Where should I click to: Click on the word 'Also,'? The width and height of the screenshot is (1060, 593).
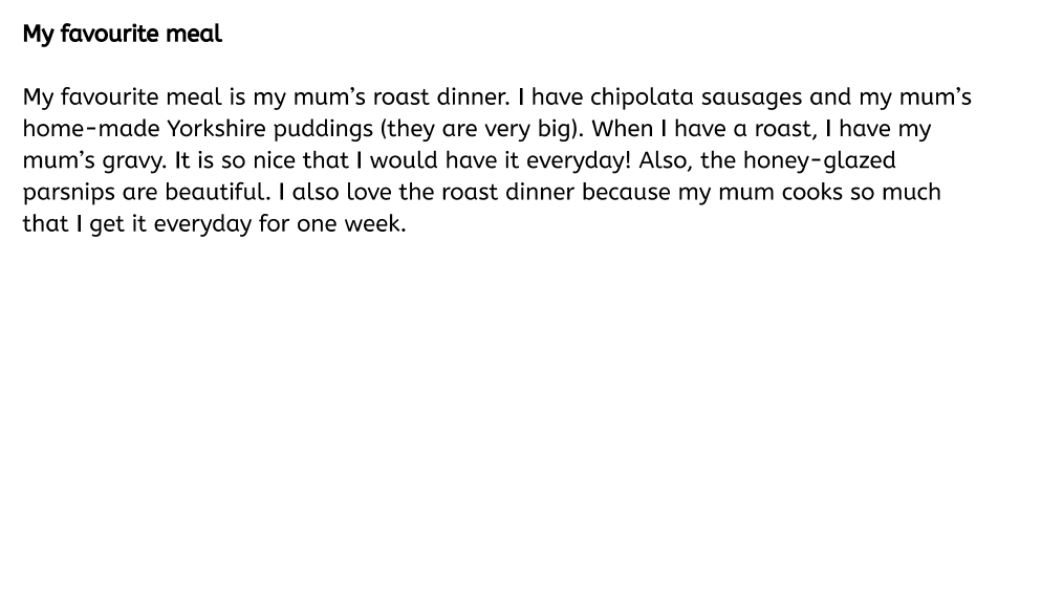665,161
